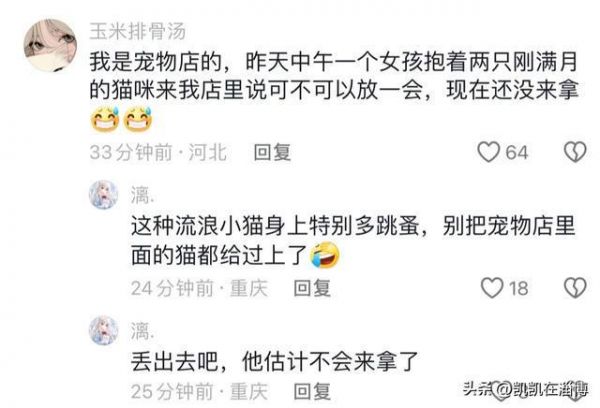Open 漓.'s avatar beside the flea comment
This screenshot has width=600, height=408.
click(104, 194)
